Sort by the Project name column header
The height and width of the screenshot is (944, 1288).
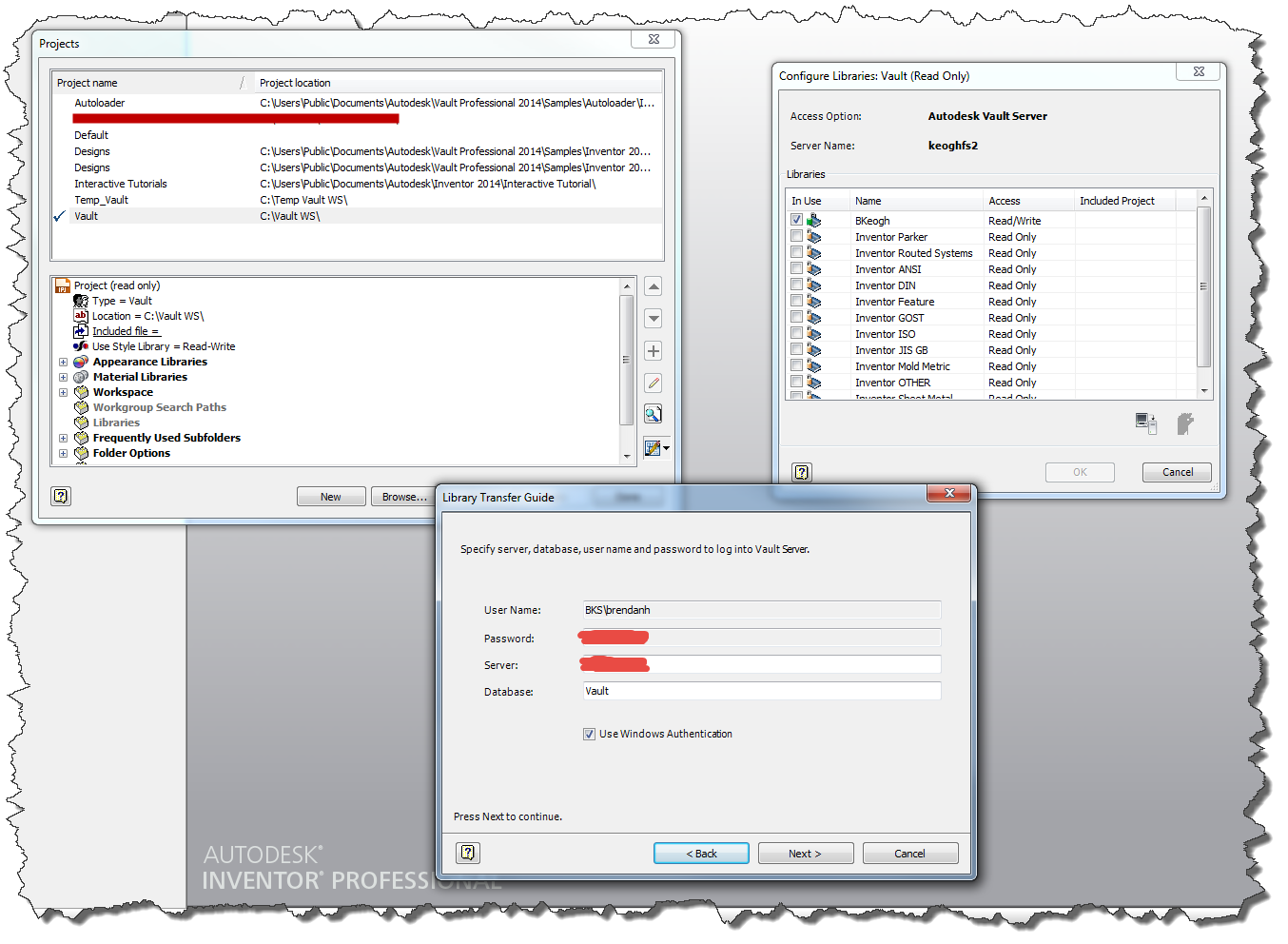(148, 83)
